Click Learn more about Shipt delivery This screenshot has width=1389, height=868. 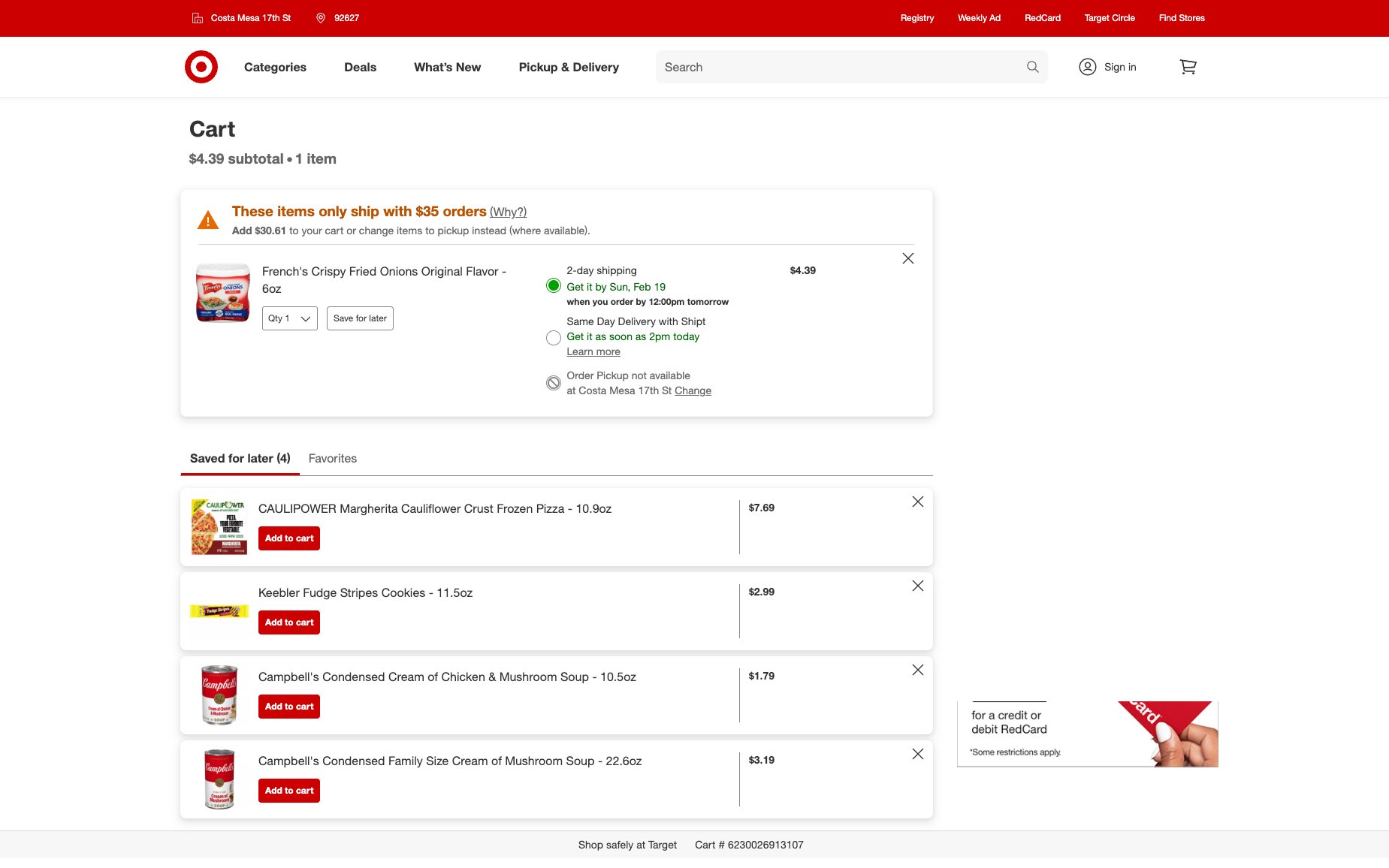tap(593, 351)
